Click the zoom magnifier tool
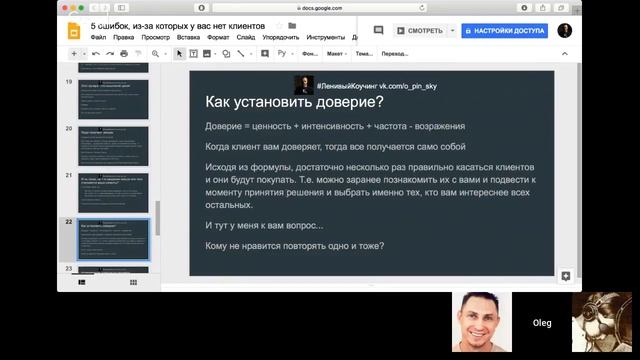This screenshot has height=360, width=640. [155, 53]
